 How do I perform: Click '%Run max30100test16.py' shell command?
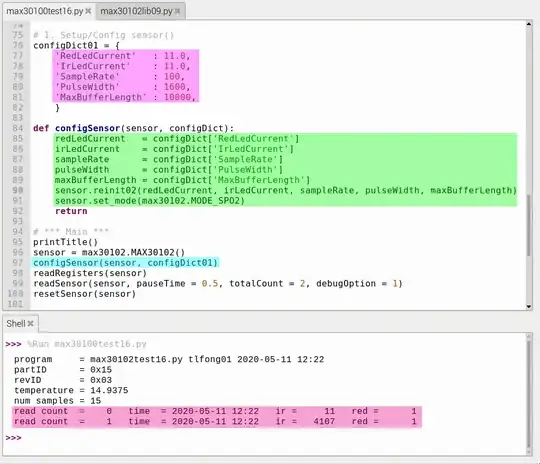pos(87,344)
